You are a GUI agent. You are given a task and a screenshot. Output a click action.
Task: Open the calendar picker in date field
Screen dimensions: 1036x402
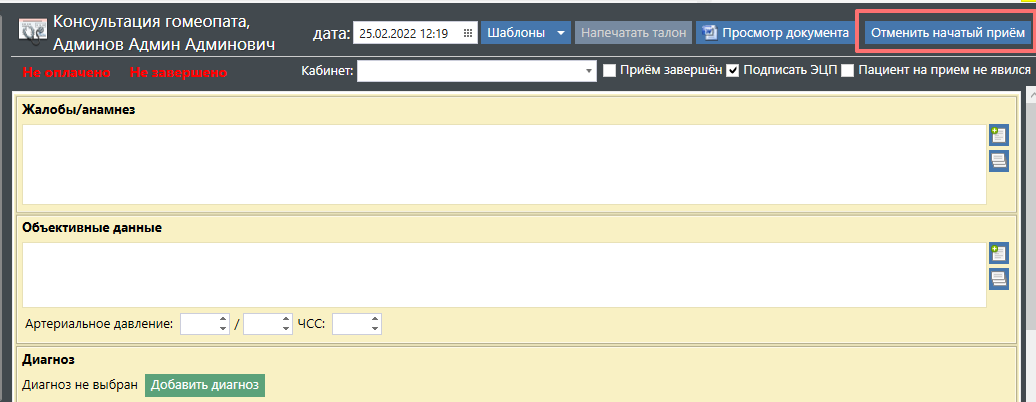click(x=467, y=33)
